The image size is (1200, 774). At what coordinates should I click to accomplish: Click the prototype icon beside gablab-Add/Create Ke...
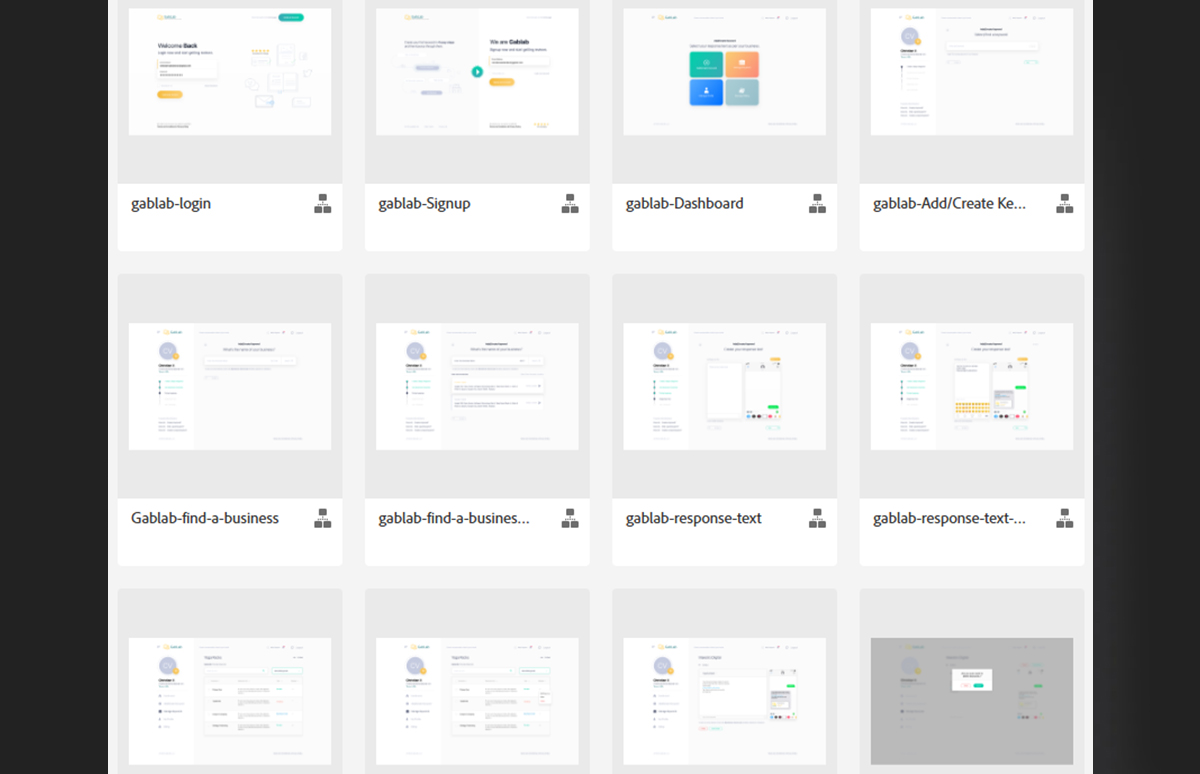tap(1065, 204)
